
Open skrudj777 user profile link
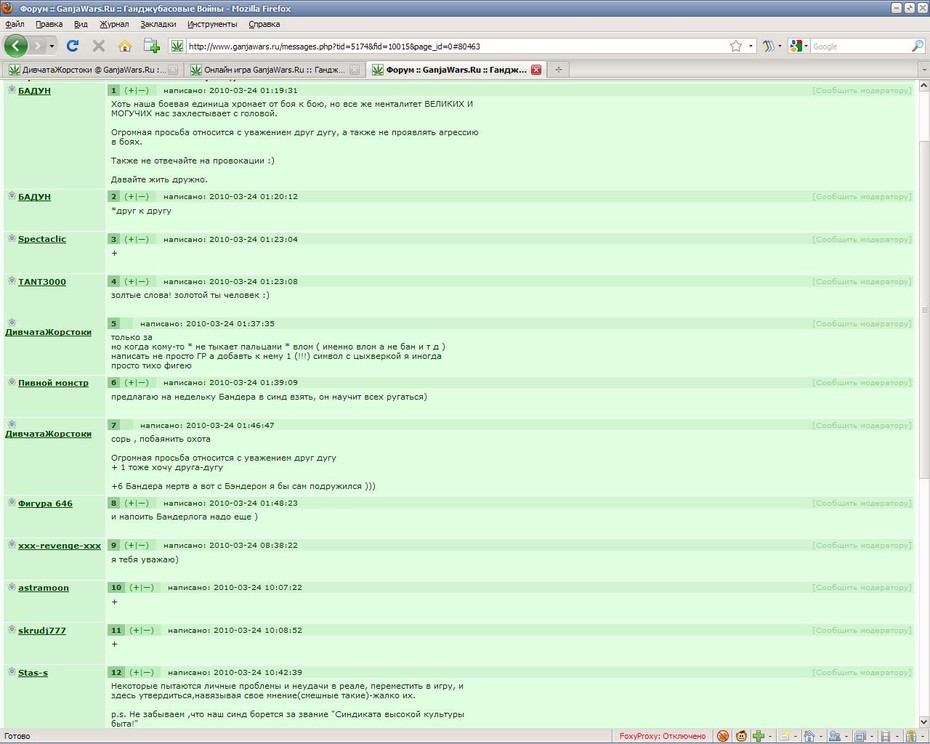coord(42,631)
